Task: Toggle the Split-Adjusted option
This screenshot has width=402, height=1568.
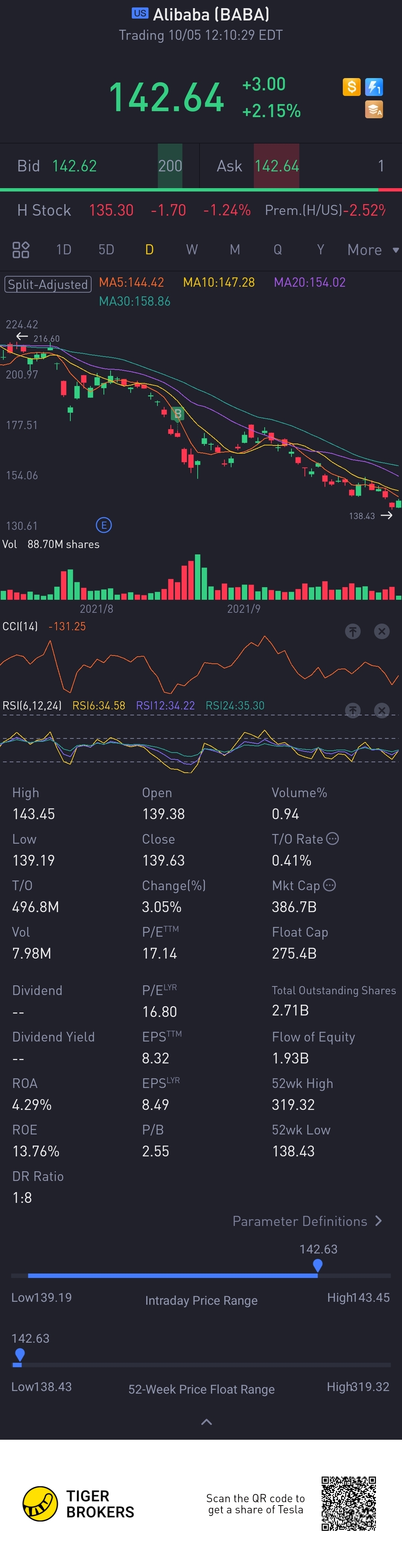Action: point(48,284)
